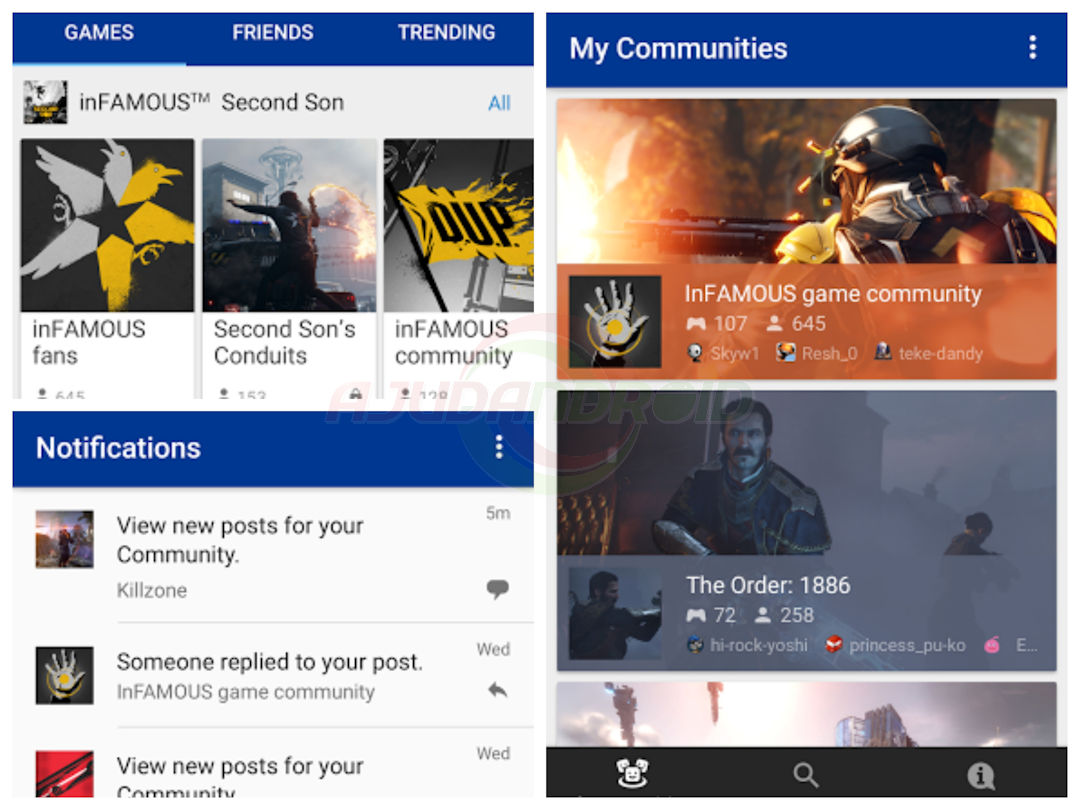Tap the InFAMOUS game community hand avatar
This screenshot has height=810, width=1080.
click(x=615, y=322)
